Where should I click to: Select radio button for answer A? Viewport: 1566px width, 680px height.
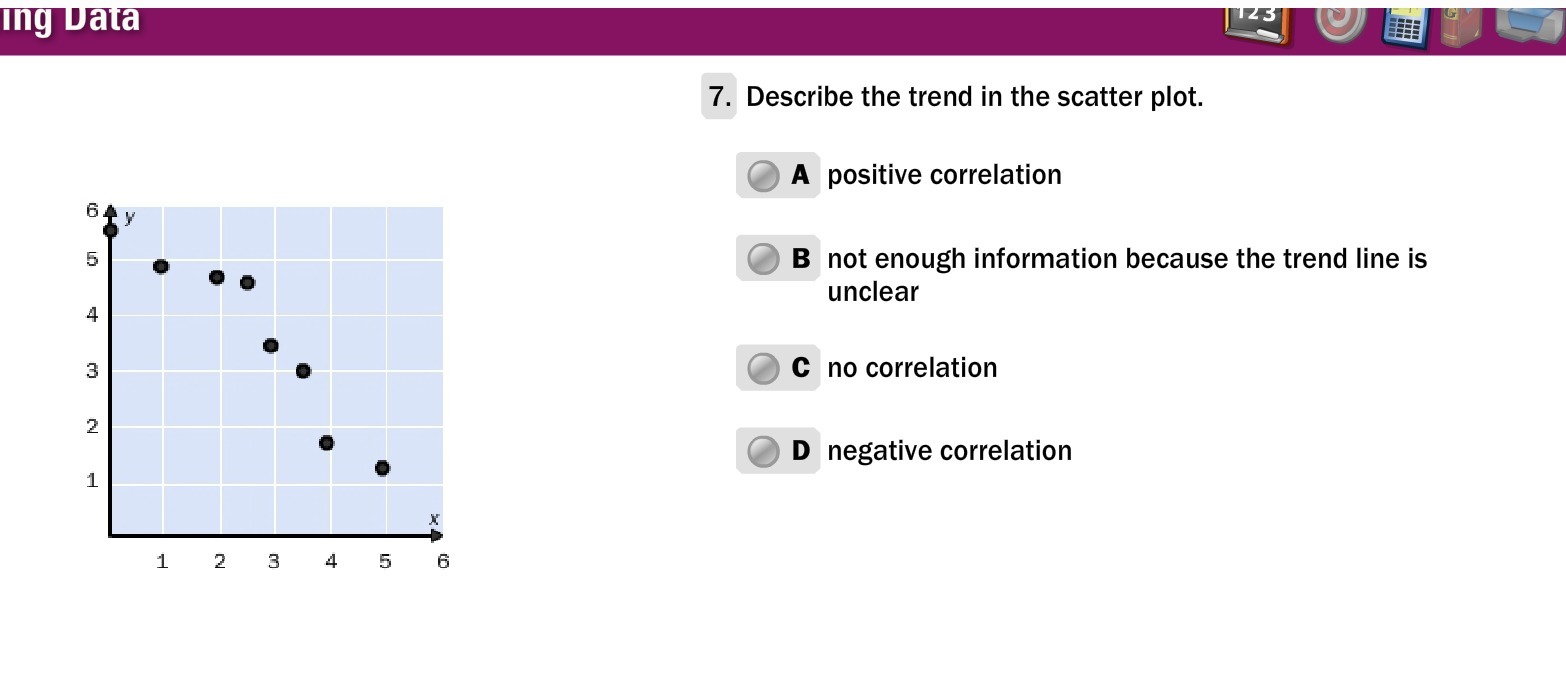pyautogui.click(x=763, y=176)
